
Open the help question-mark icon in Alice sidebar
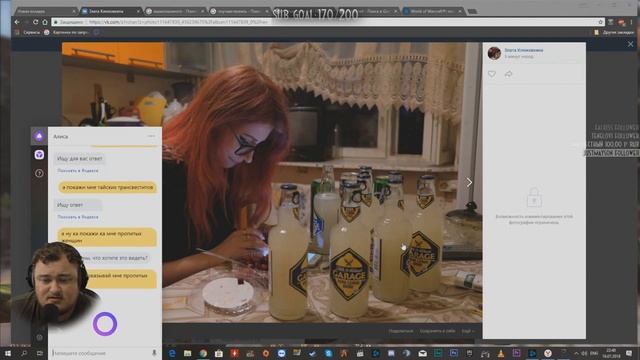pos(39,173)
